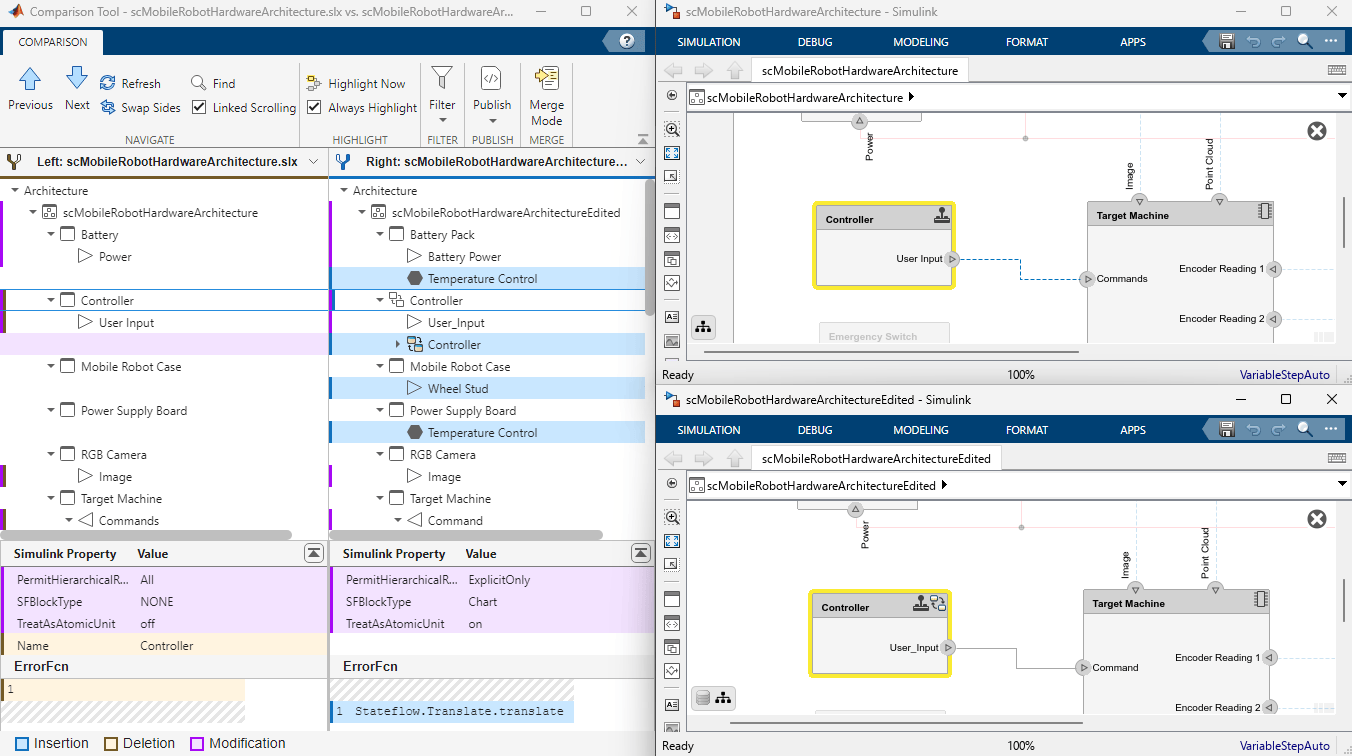Select Image tool in top Simulink palette
Image resolution: width=1352 pixels, height=756 pixels.
[672, 341]
